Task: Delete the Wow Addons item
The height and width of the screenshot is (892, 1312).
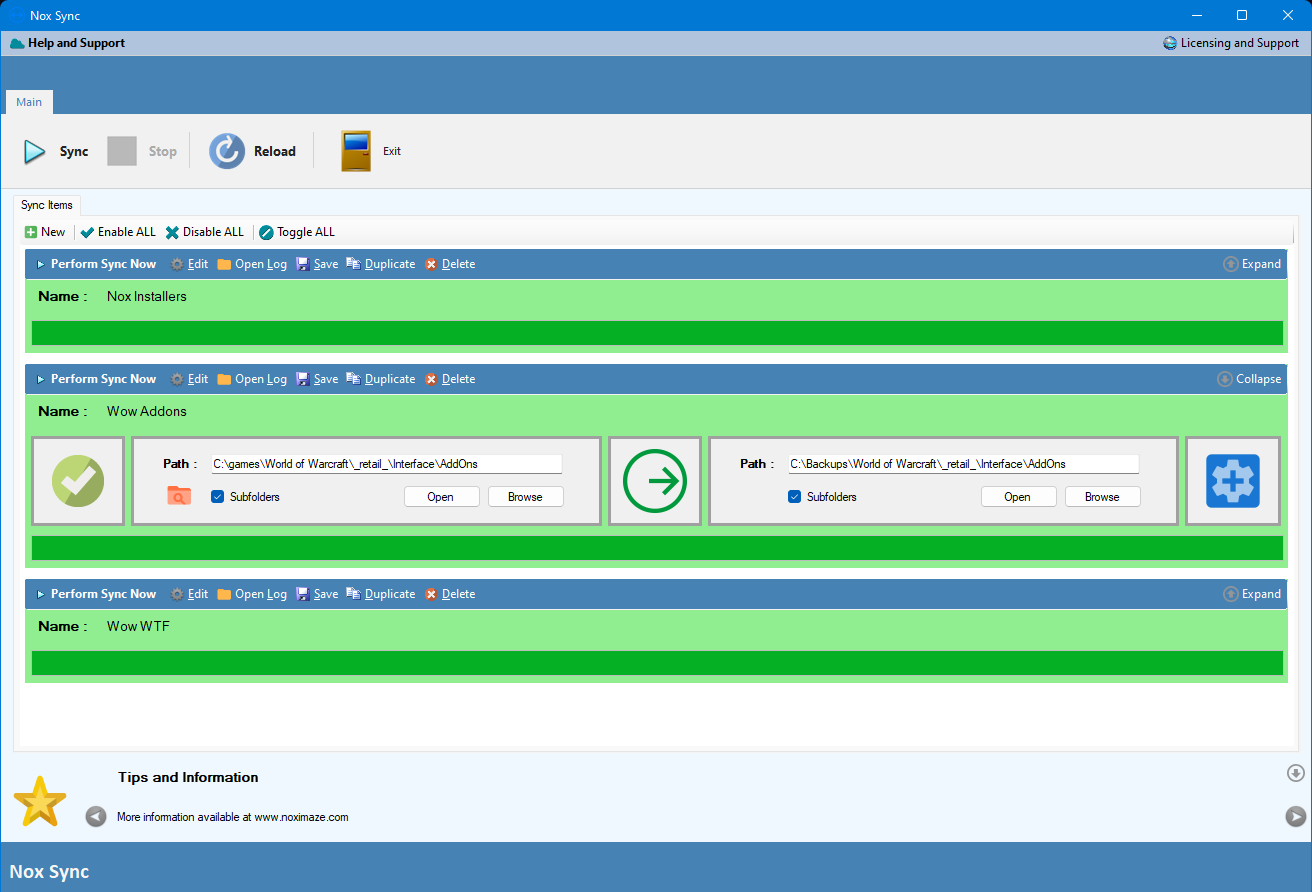Action: tap(450, 379)
